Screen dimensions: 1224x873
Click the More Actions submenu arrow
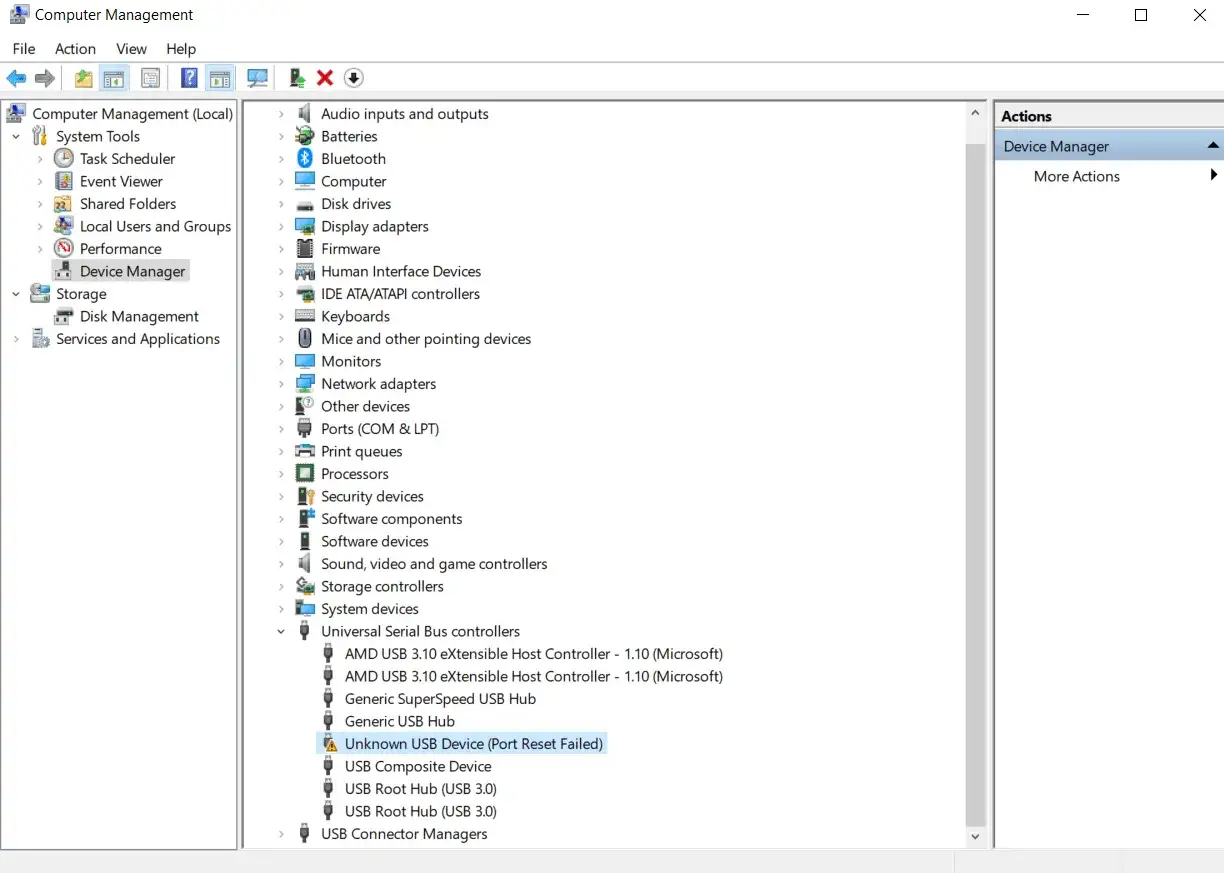(x=1213, y=176)
